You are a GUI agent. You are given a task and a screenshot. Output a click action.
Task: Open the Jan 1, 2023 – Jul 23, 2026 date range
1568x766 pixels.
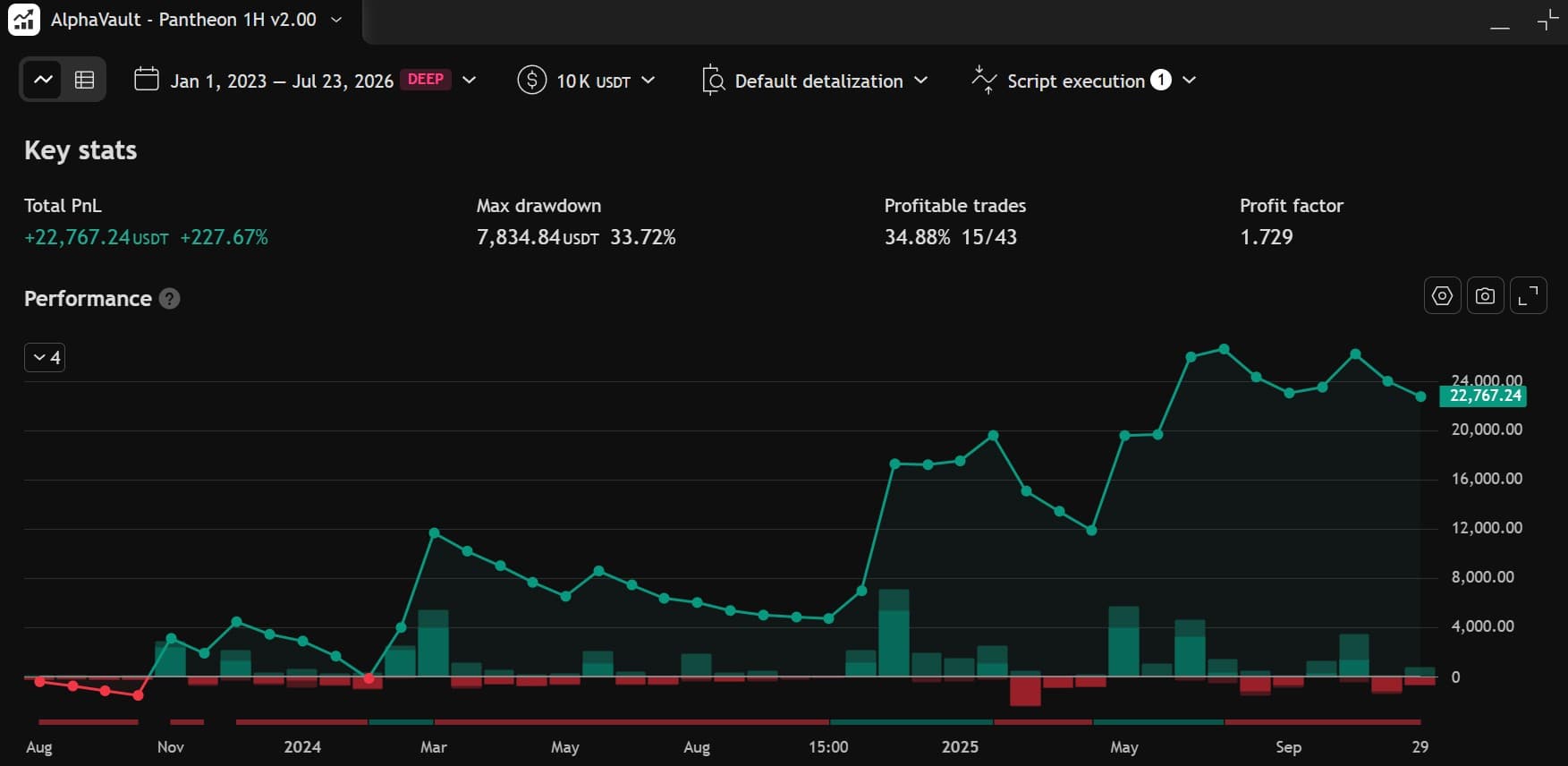click(x=282, y=81)
